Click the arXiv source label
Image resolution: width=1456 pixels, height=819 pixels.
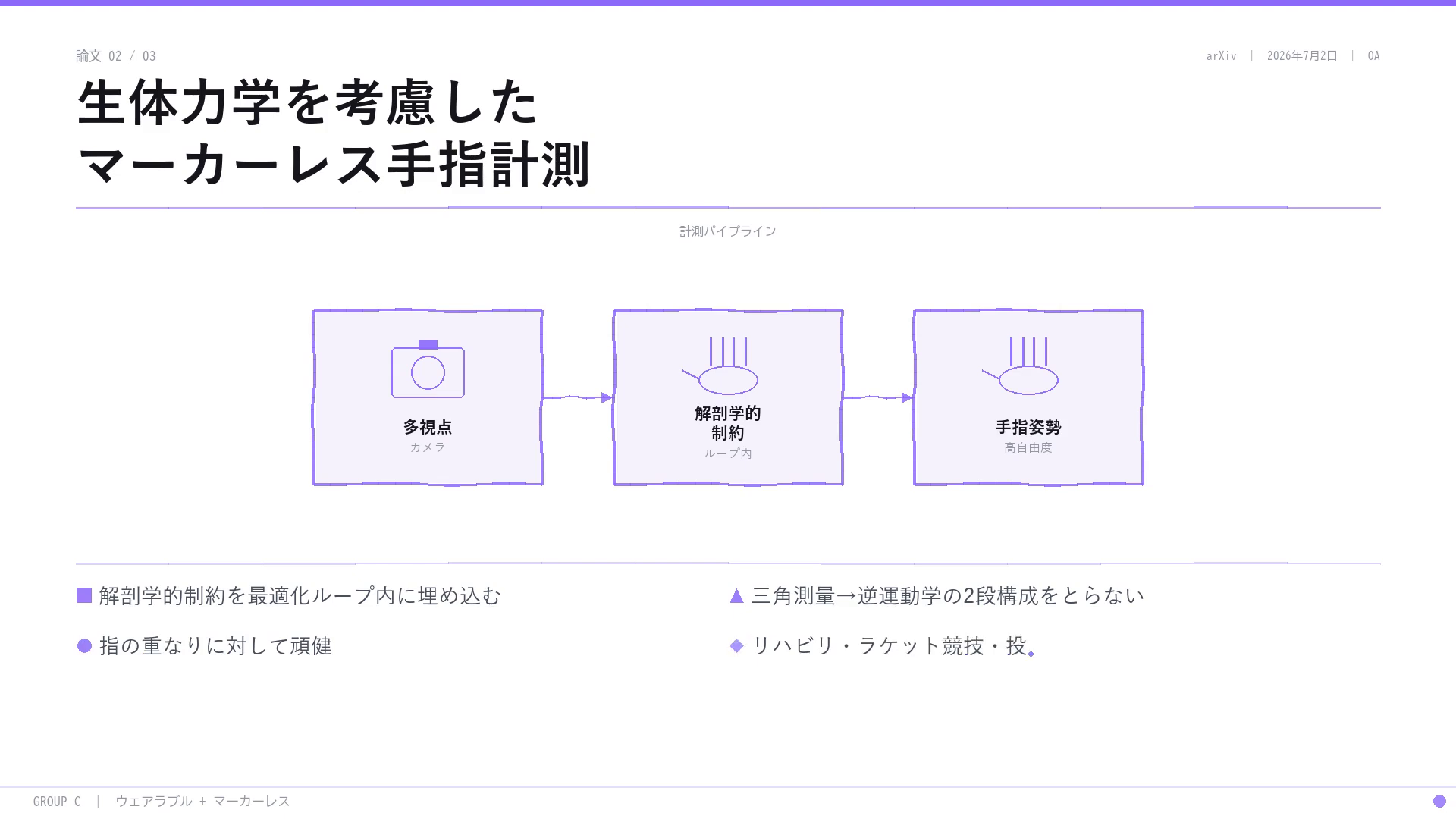pos(1222,56)
